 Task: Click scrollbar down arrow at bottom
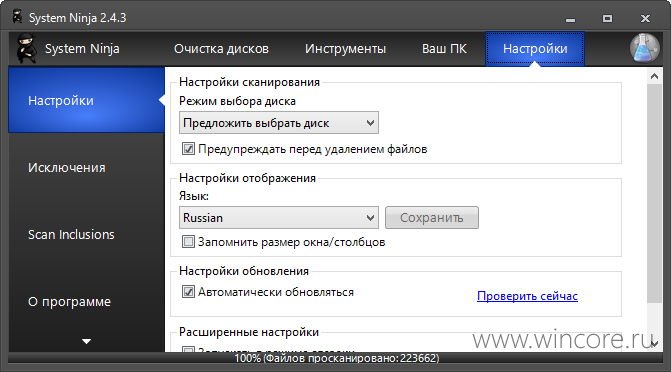pos(654,343)
